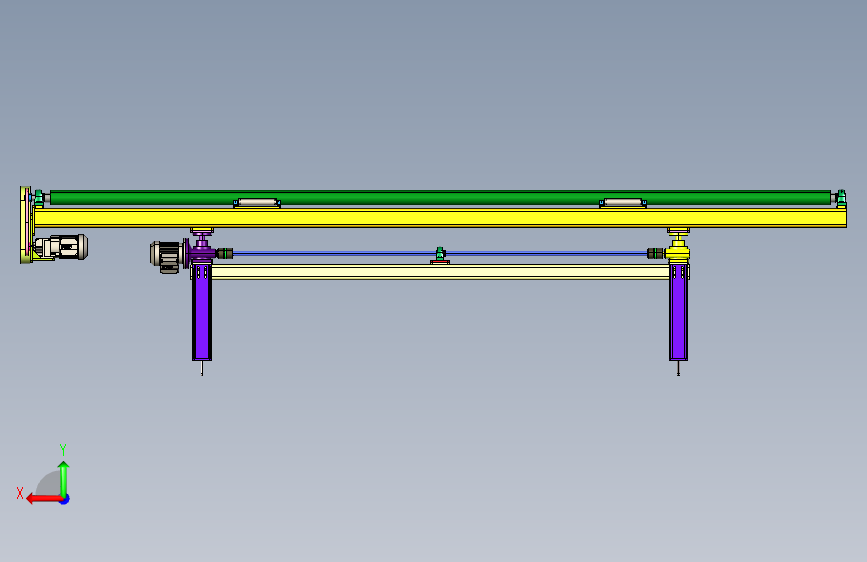Select the long green roller
The image size is (867, 562).
point(440,197)
